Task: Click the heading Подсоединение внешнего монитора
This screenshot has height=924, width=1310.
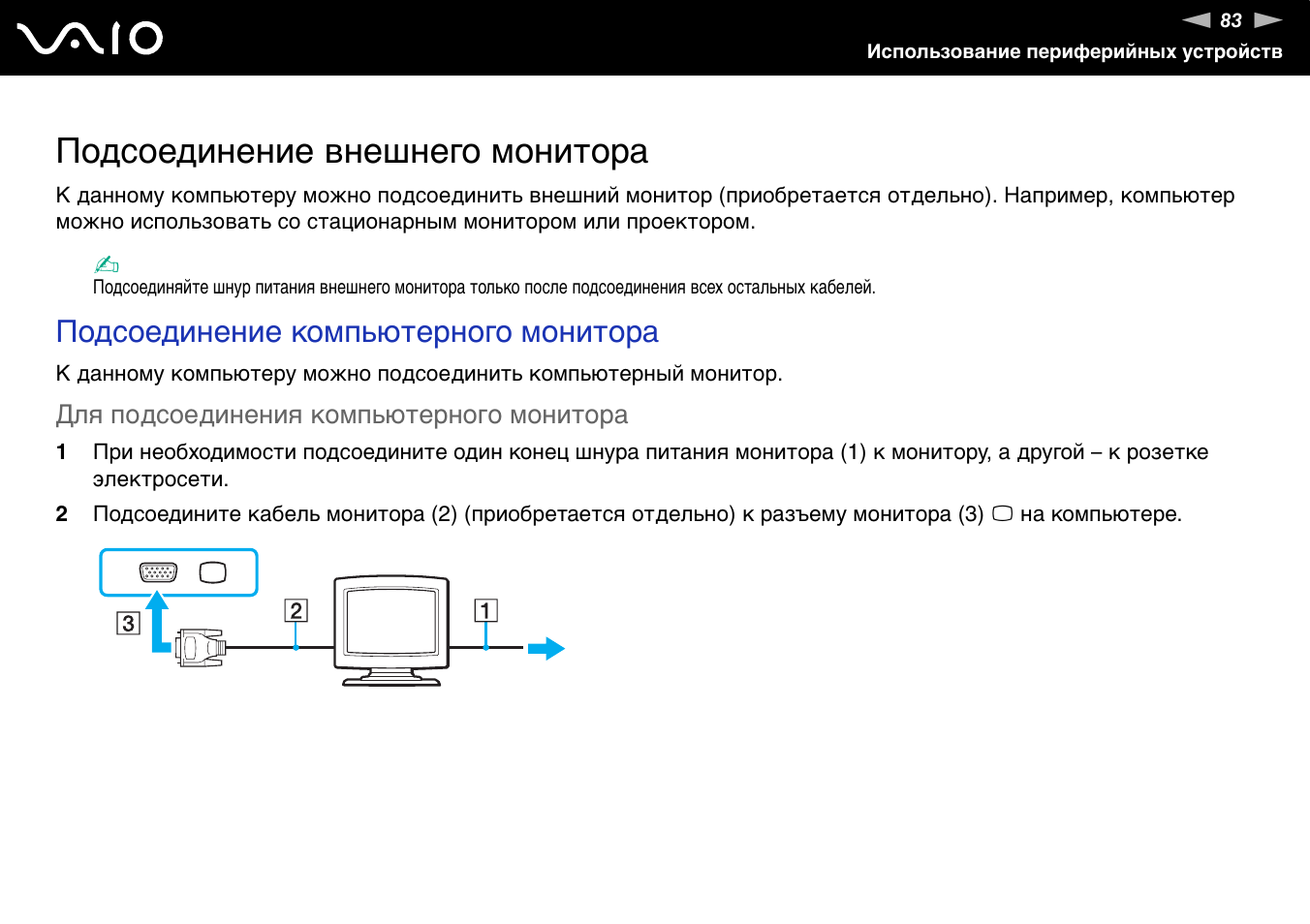Action: 352,150
